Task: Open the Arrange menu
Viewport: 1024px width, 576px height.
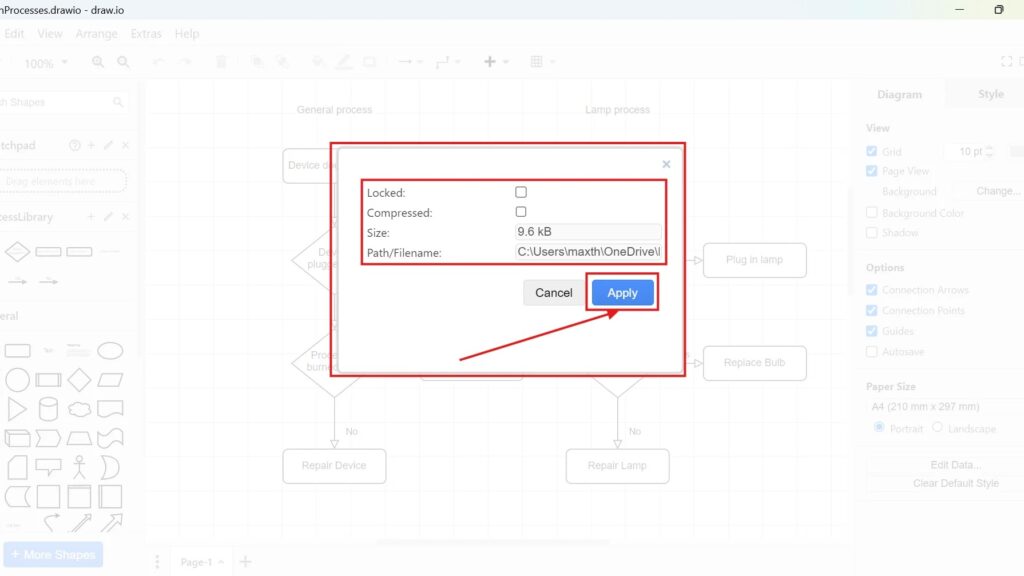Action: point(96,33)
